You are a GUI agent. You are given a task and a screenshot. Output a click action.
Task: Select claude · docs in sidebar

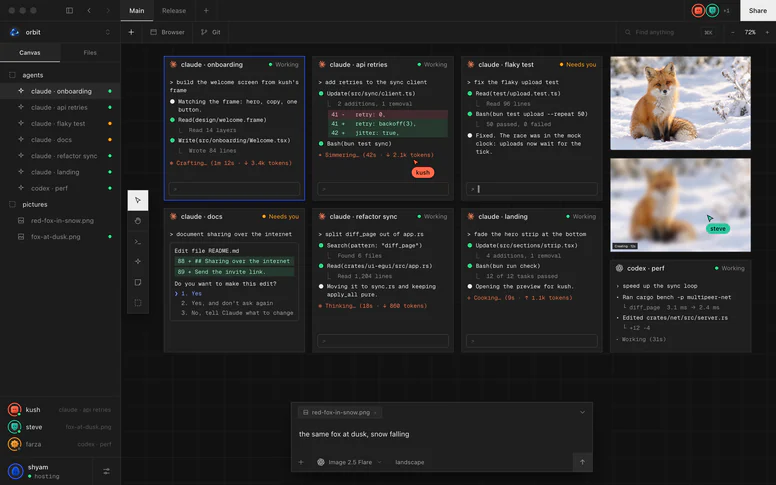(60, 140)
